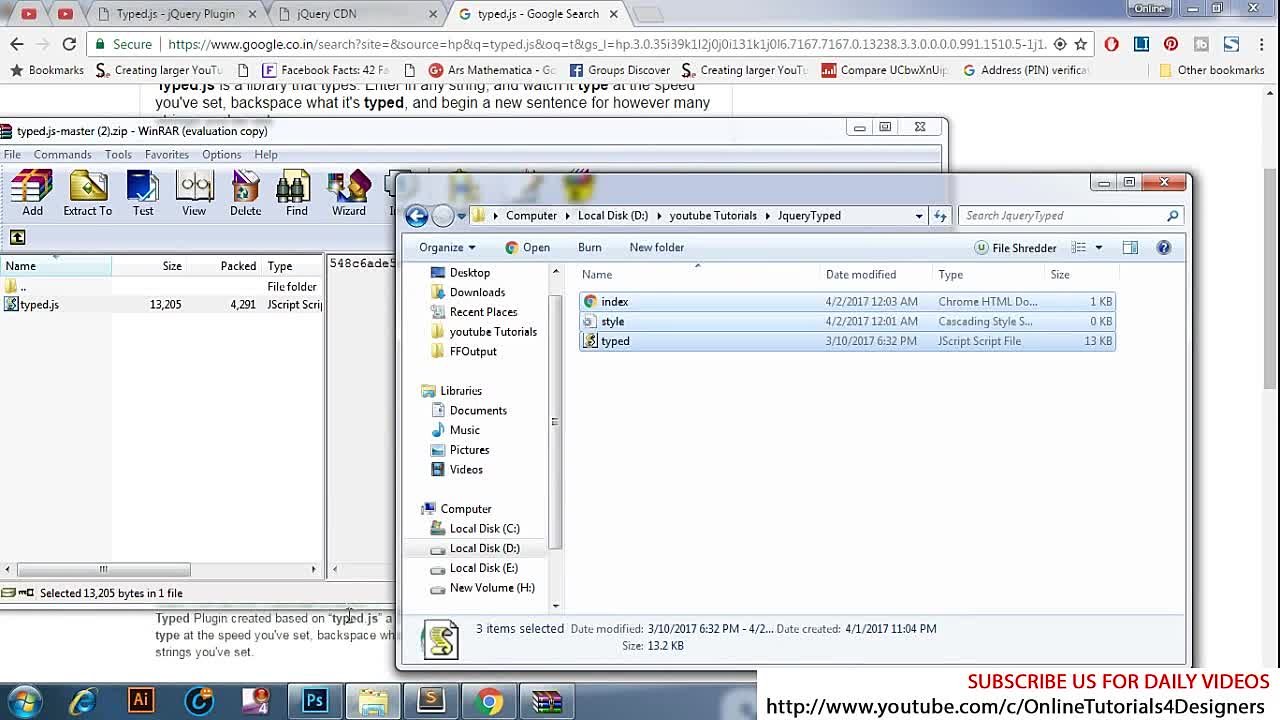
Task: Click the View icon in WinRAR toolbar
Action: point(194,193)
